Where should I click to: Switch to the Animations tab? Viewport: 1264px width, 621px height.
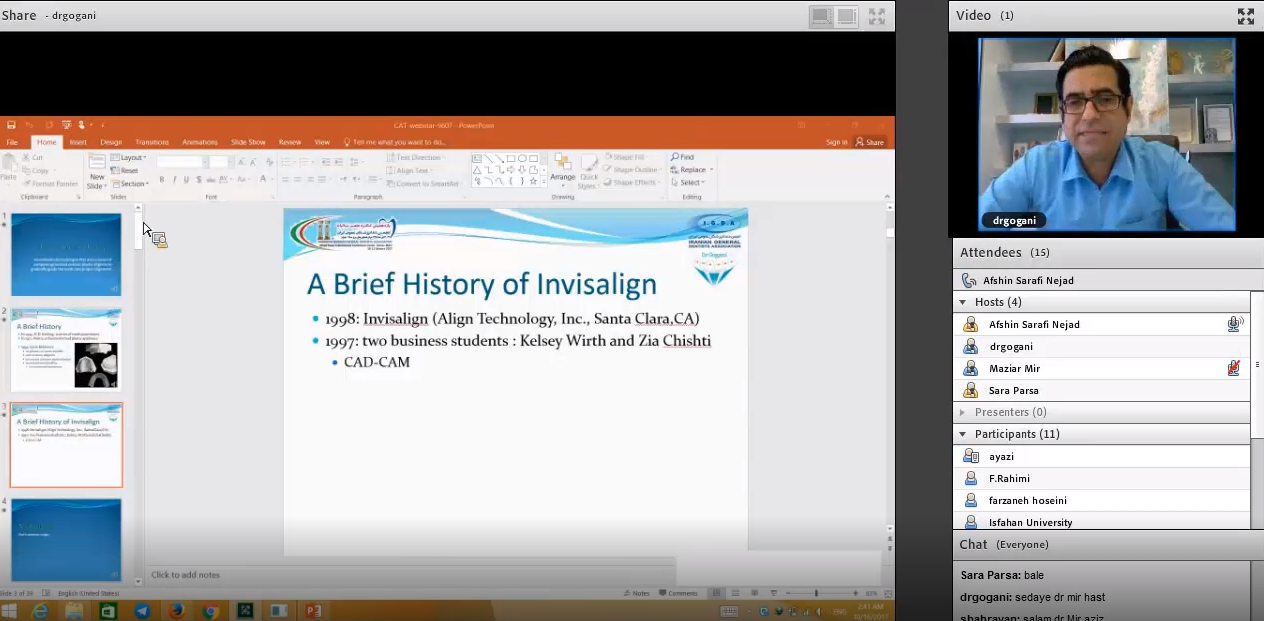click(x=200, y=142)
